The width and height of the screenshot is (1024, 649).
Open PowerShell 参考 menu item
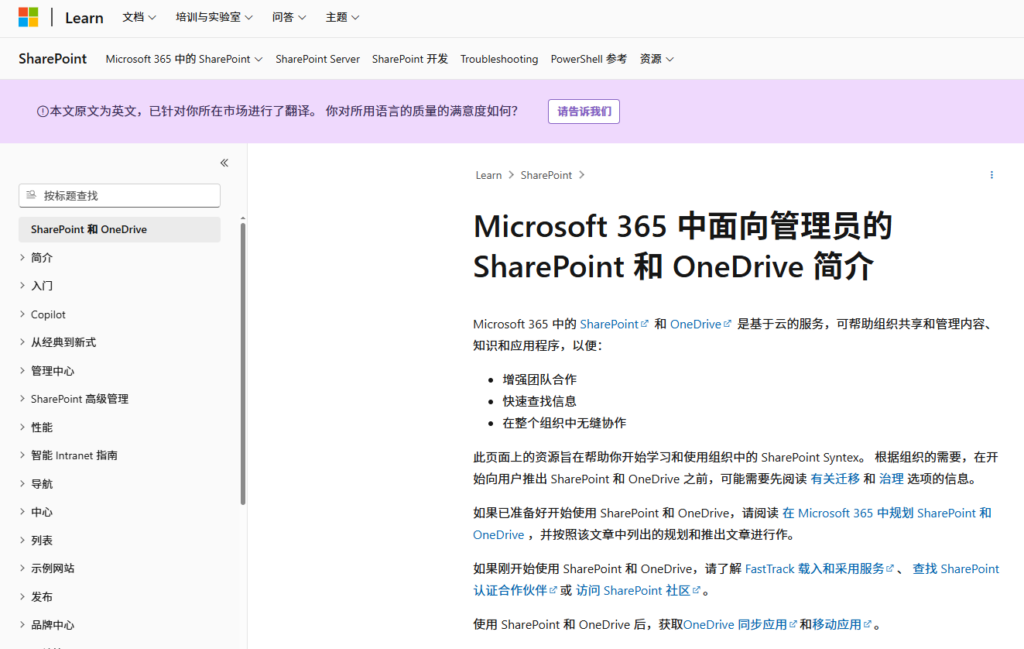[x=588, y=59]
